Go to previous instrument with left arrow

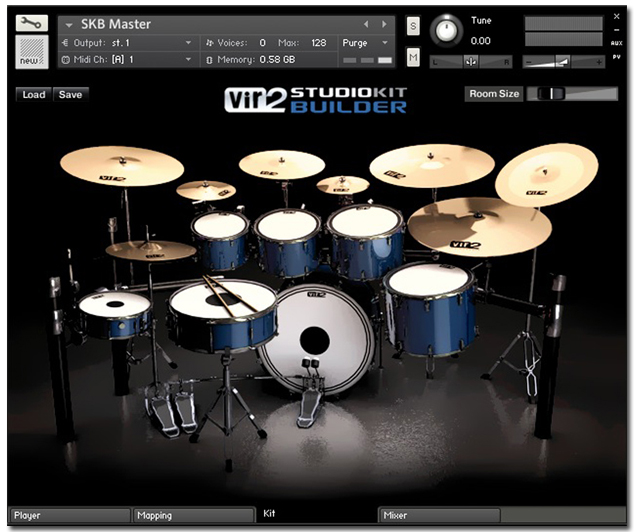(366, 24)
